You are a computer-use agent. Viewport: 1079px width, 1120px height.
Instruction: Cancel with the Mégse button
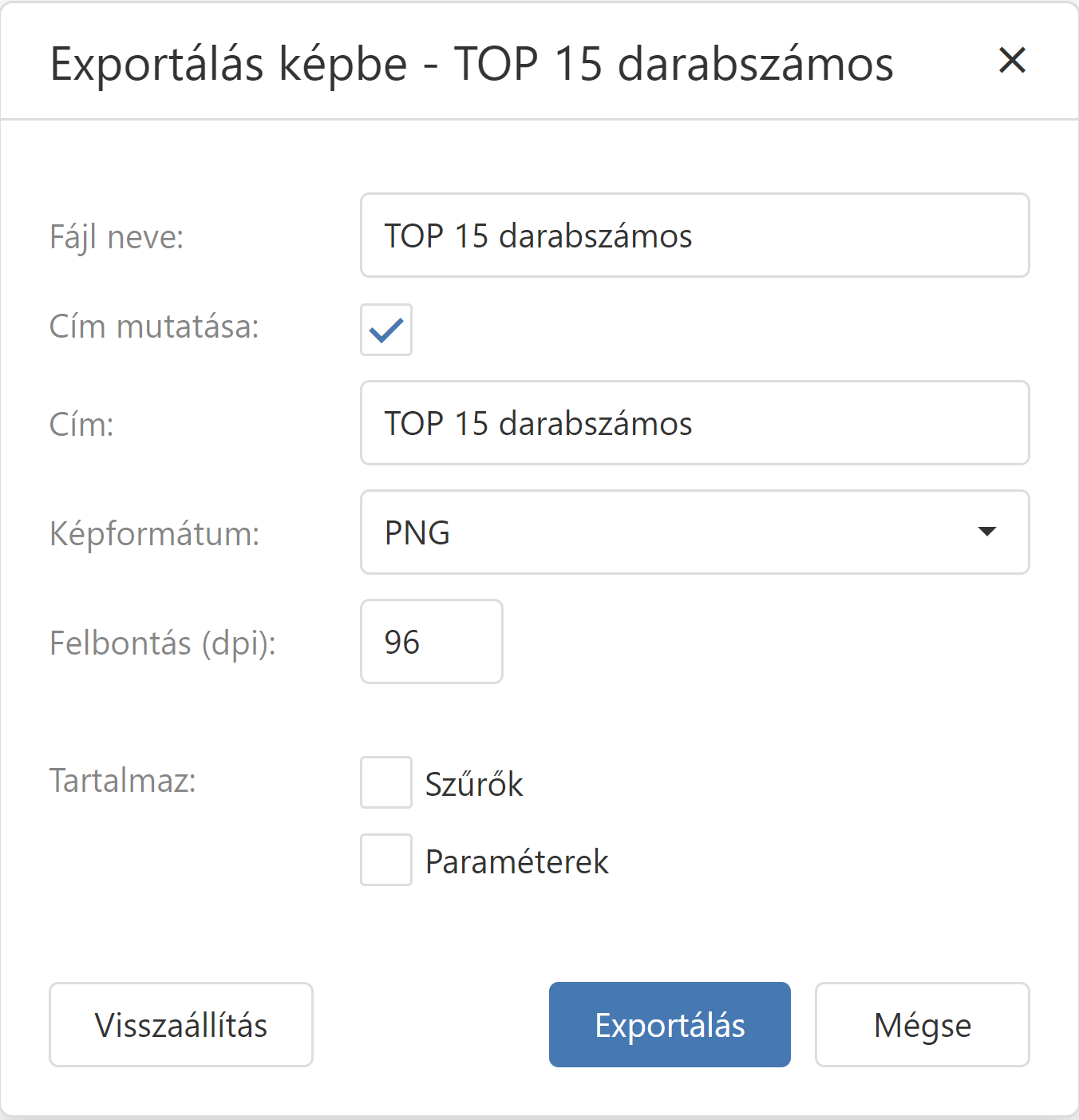922,1025
